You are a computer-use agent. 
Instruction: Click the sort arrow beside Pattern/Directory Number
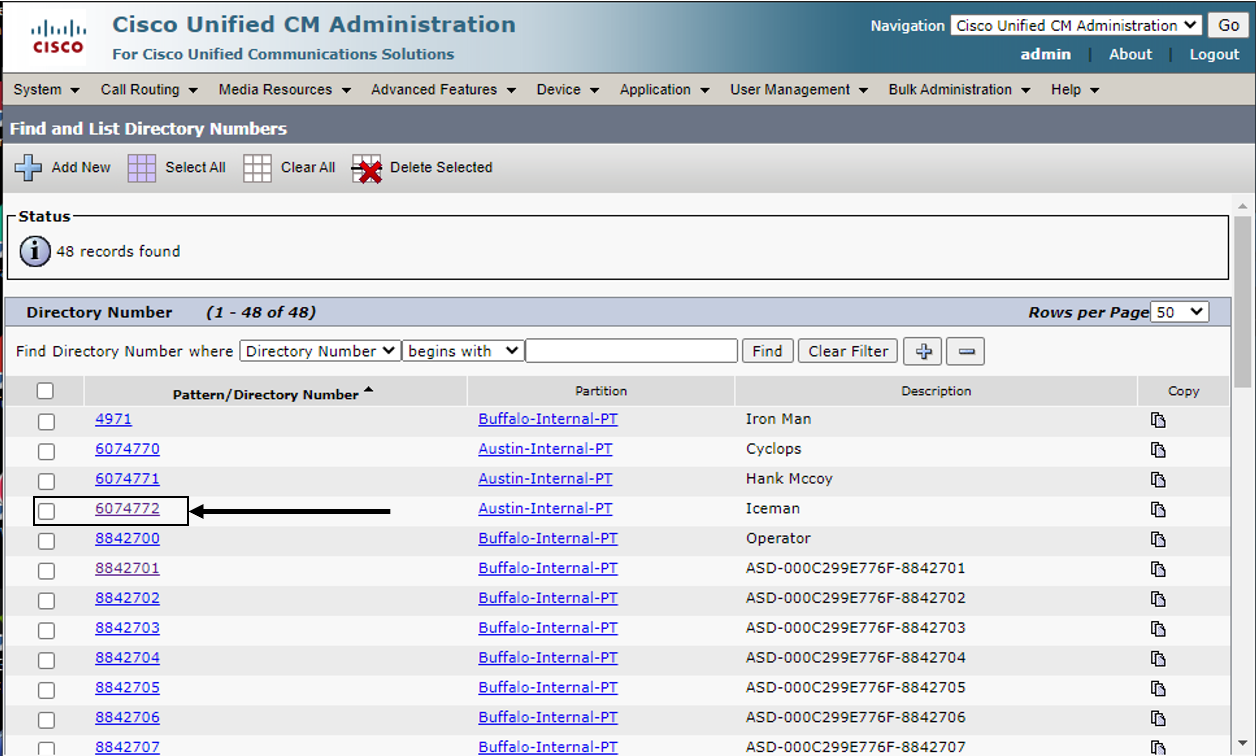pos(368,390)
